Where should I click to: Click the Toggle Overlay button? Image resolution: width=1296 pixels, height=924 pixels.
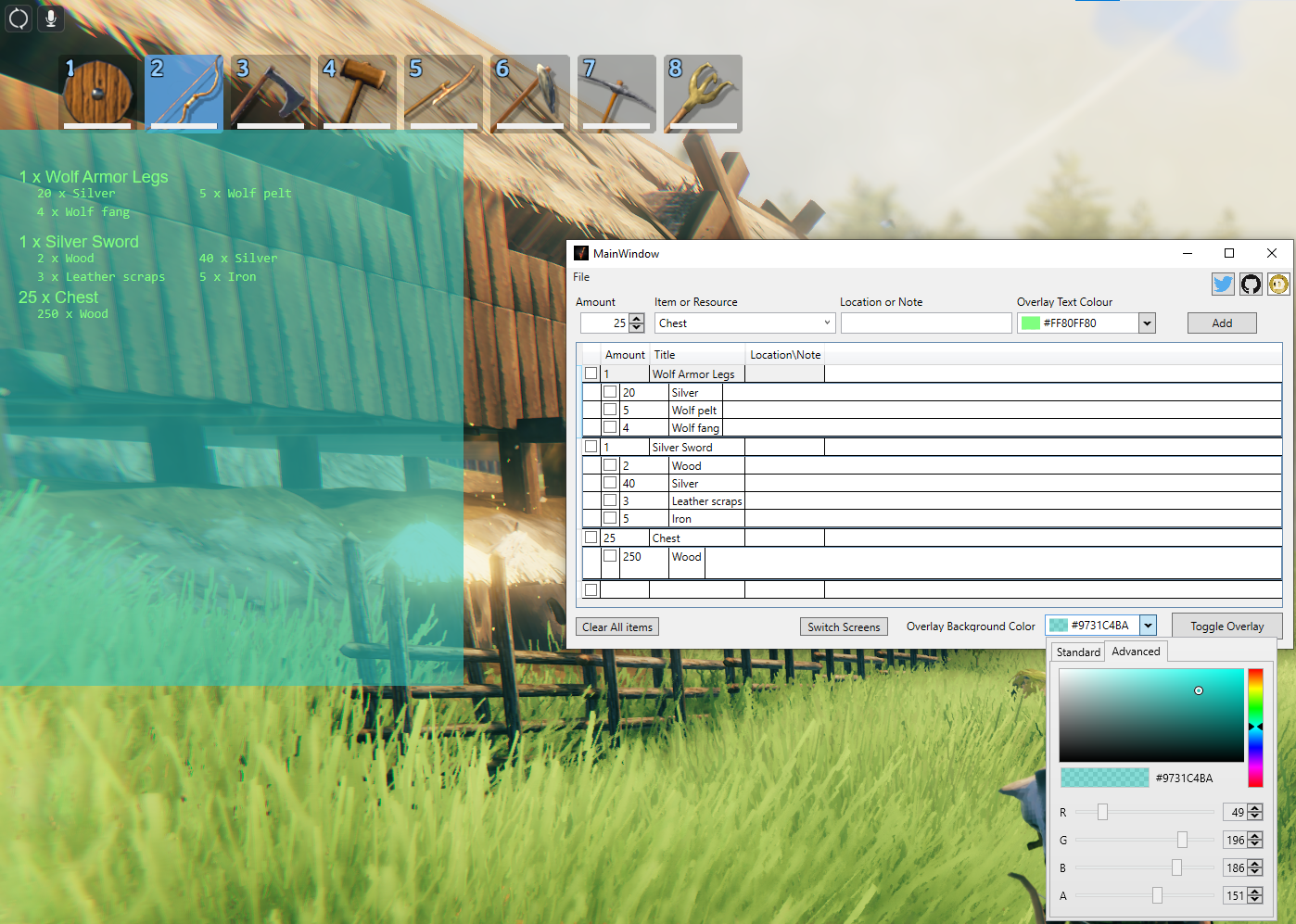(x=1226, y=627)
